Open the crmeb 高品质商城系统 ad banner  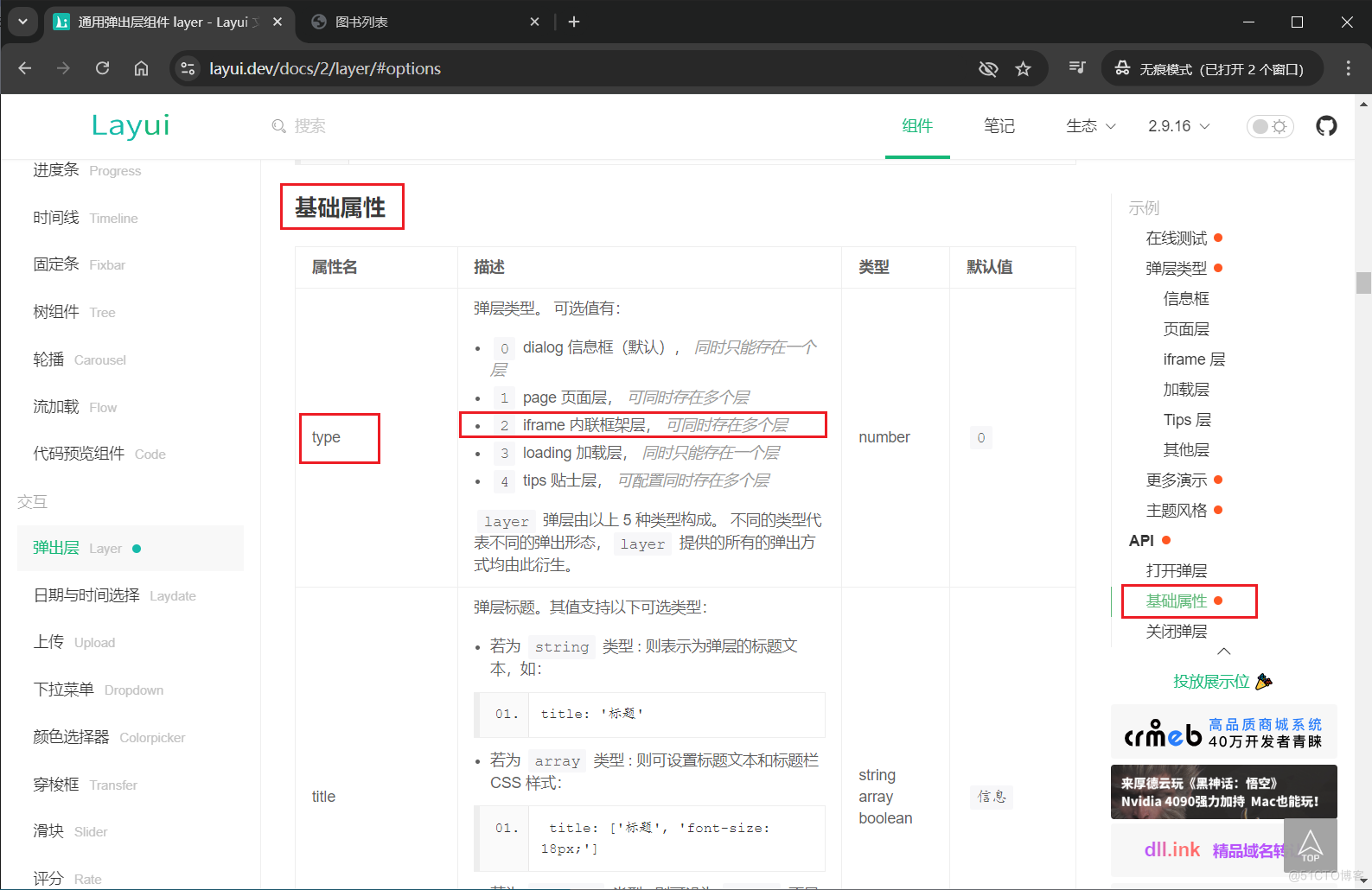[1223, 732]
